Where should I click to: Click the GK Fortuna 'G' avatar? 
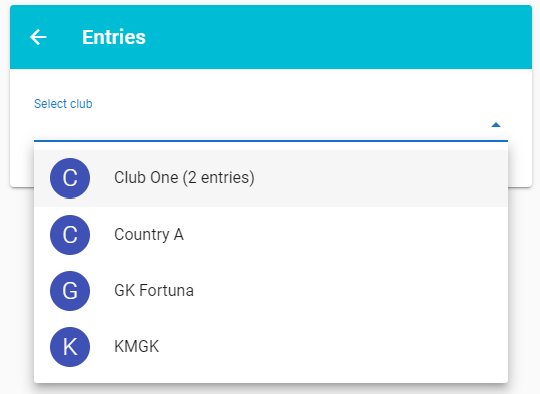tap(70, 291)
